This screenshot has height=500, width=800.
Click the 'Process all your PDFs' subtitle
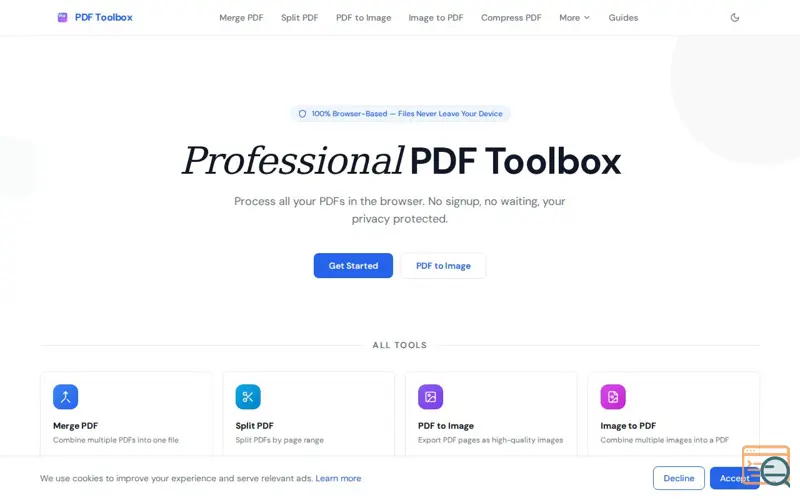point(399,210)
